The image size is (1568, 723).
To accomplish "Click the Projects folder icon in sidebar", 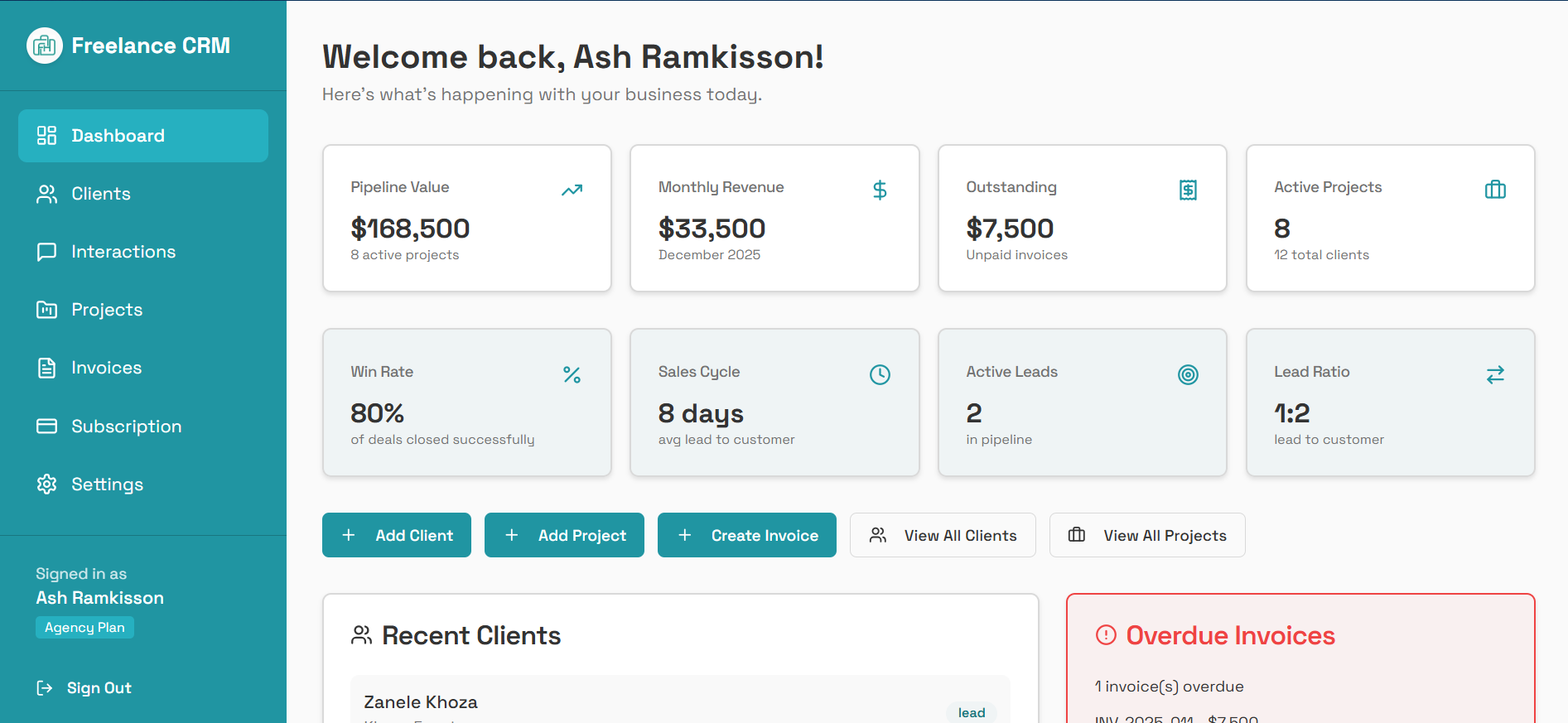I will 47,310.
